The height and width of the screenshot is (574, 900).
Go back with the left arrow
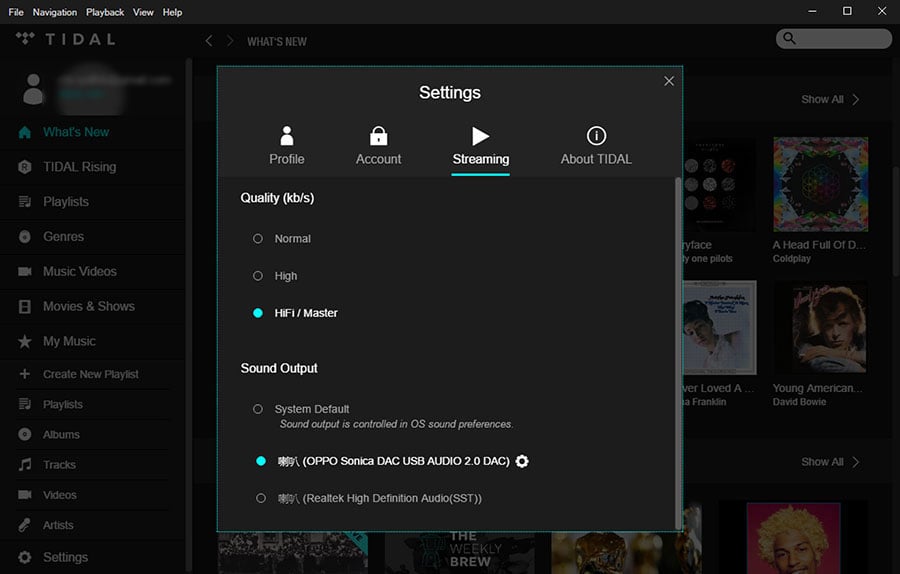pos(209,41)
